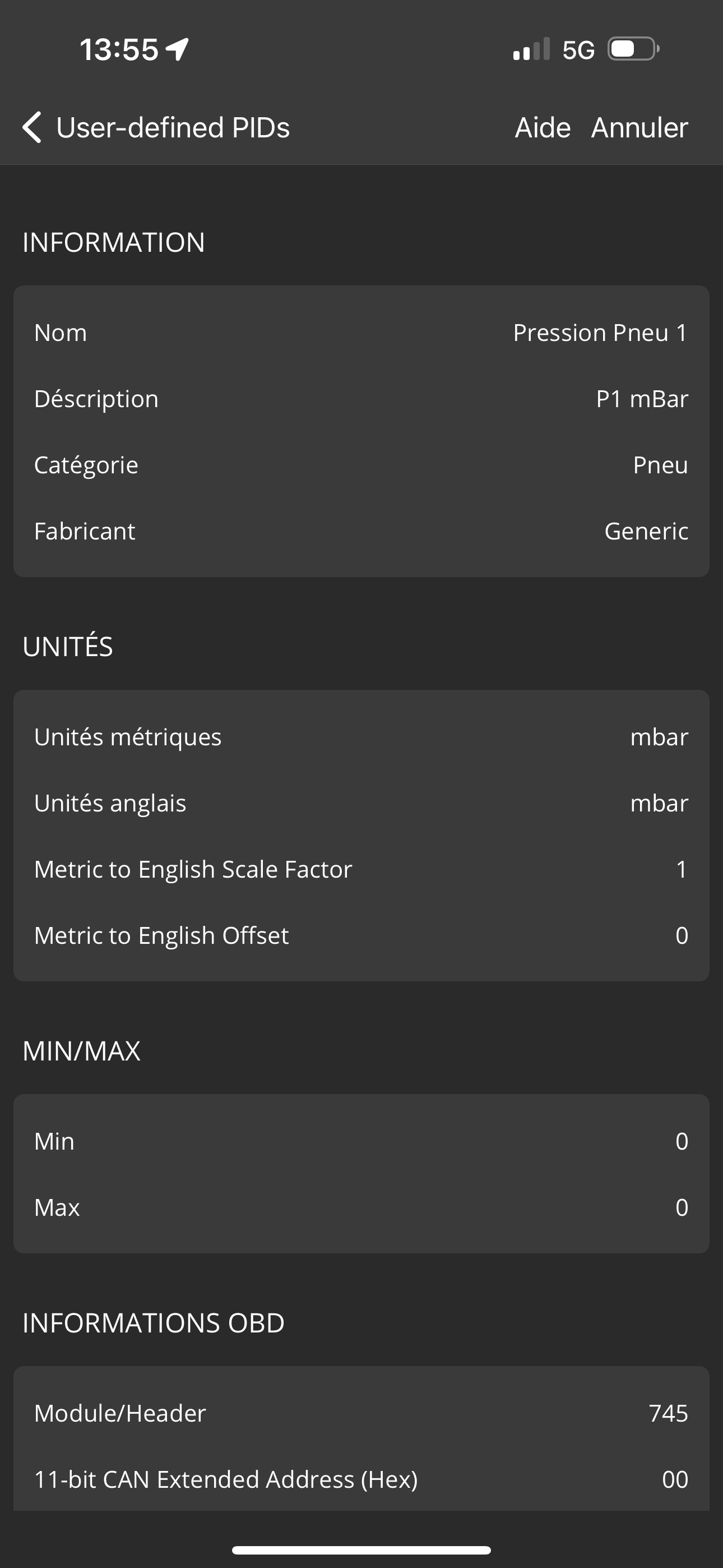The height and width of the screenshot is (1568, 723).
Task: Open the Aide help button
Action: tap(543, 128)
